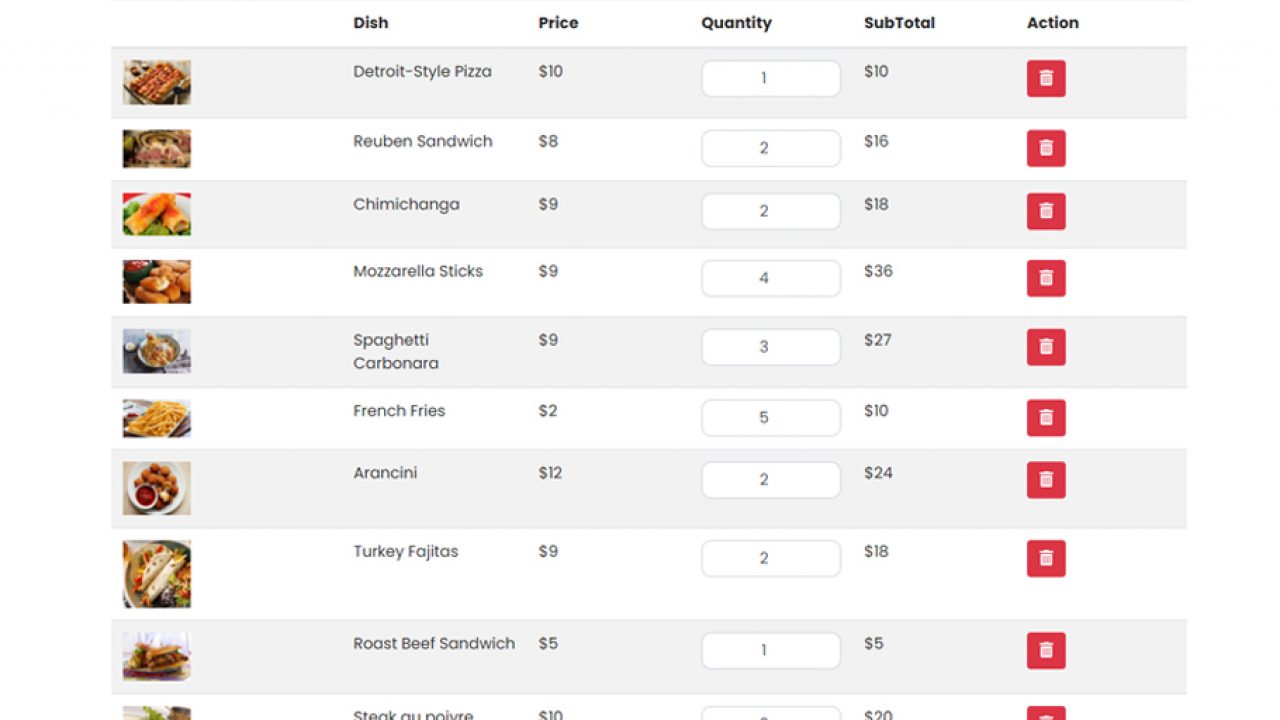Delete the Detroit-Style Pizza row
The image size is (1280, 720).
(1046, 78)
